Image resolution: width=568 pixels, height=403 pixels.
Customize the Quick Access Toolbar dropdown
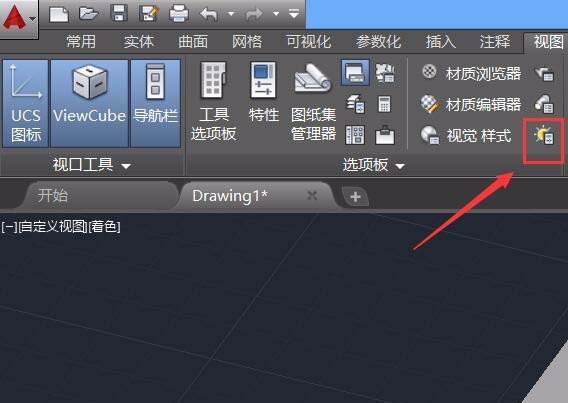point(294,14)
